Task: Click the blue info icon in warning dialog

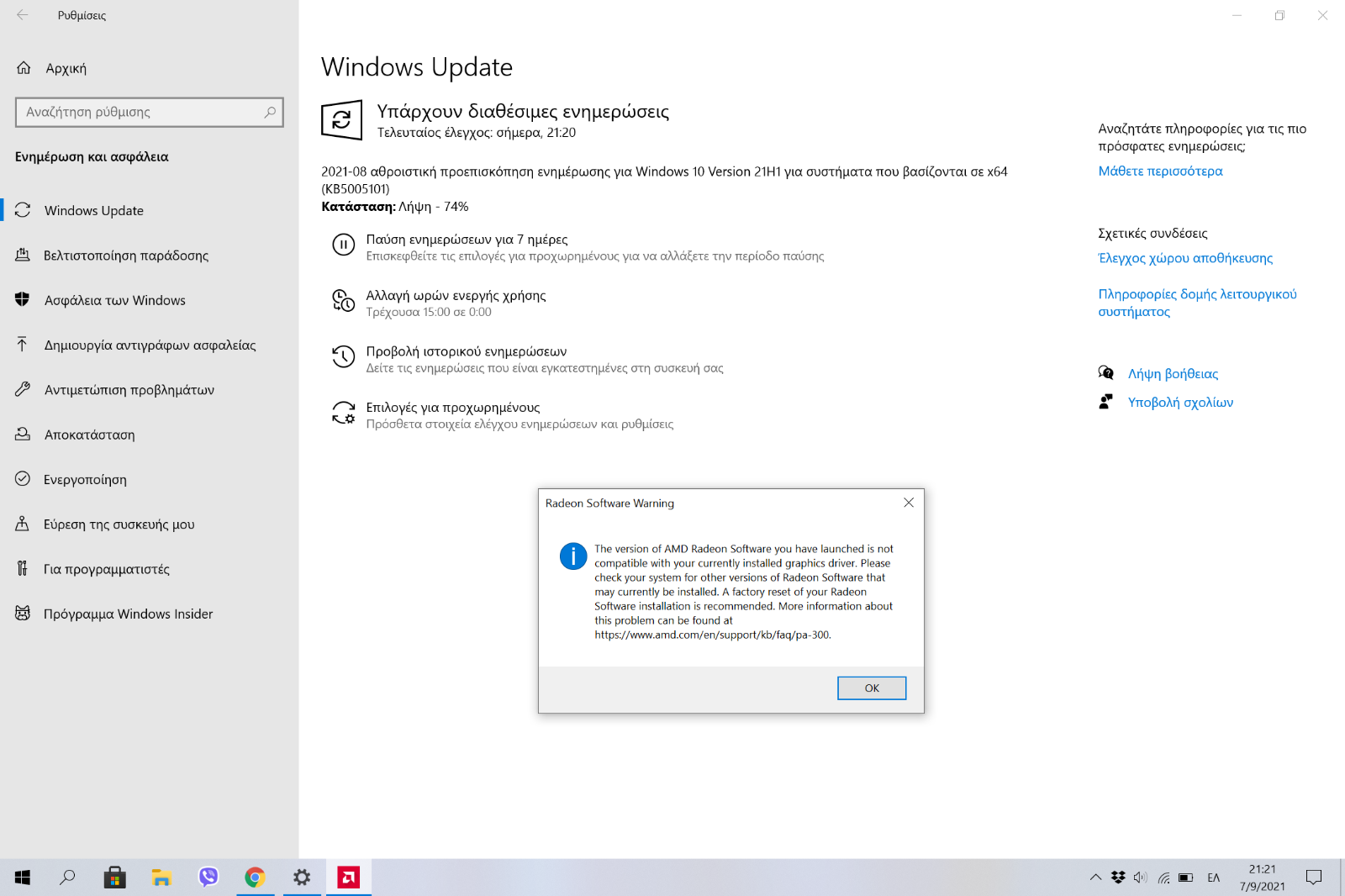Action: pos(573,556)
